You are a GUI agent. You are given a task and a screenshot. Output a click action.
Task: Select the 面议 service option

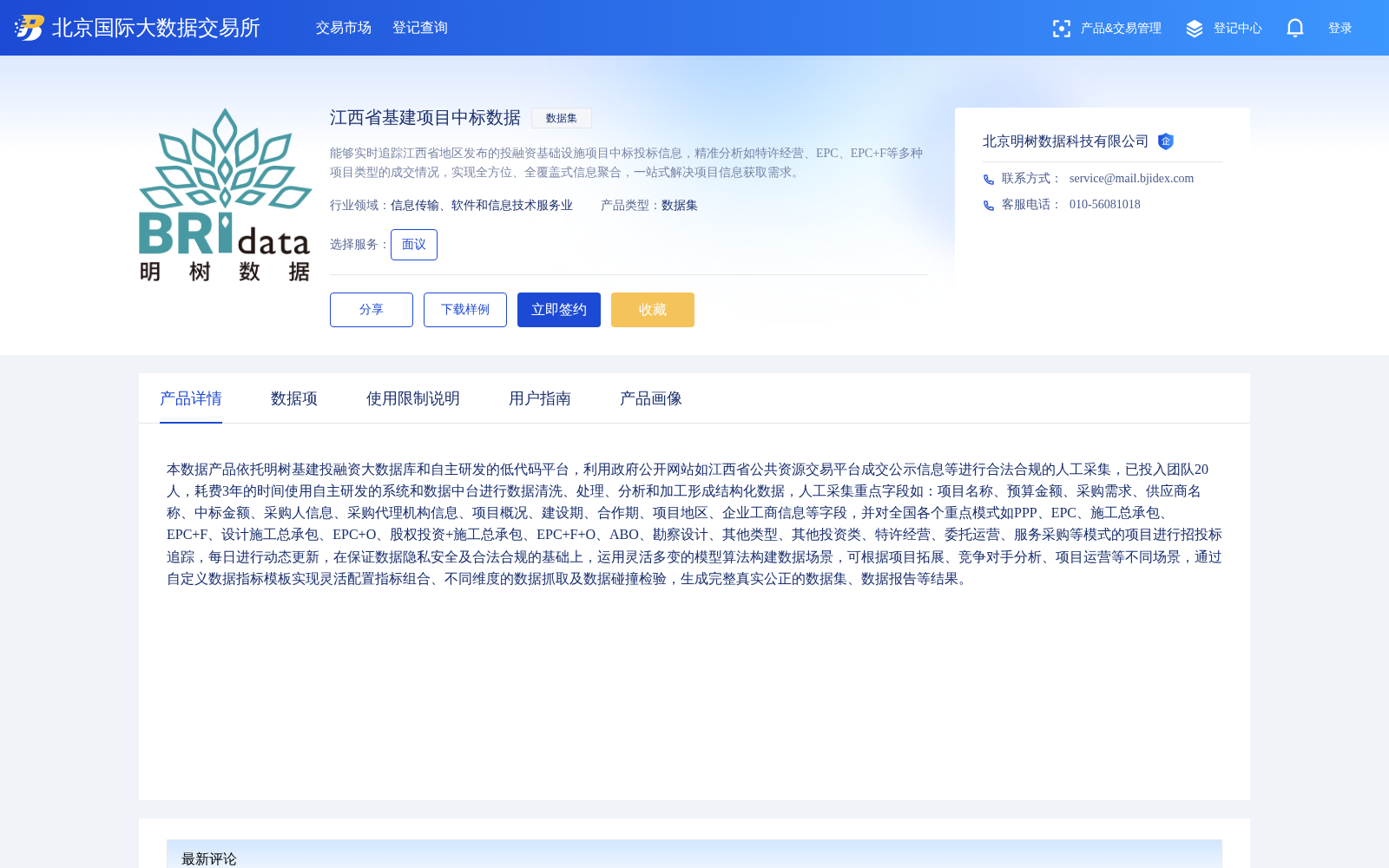[414, 245]
